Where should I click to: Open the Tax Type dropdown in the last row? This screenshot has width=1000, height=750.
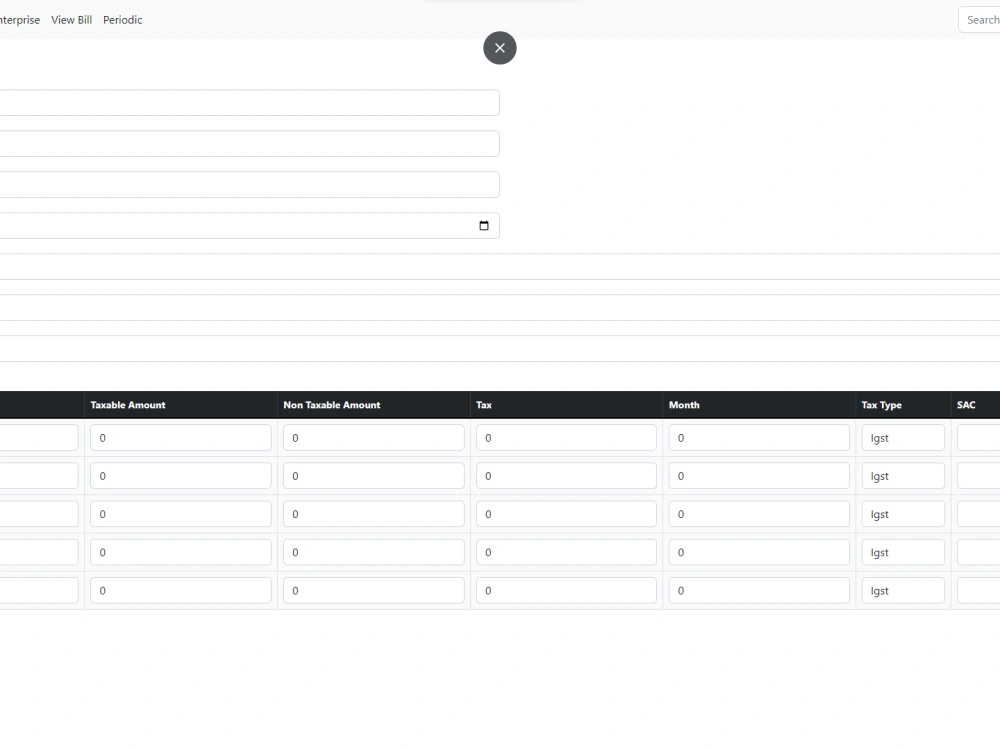click(x=902, y=590)
